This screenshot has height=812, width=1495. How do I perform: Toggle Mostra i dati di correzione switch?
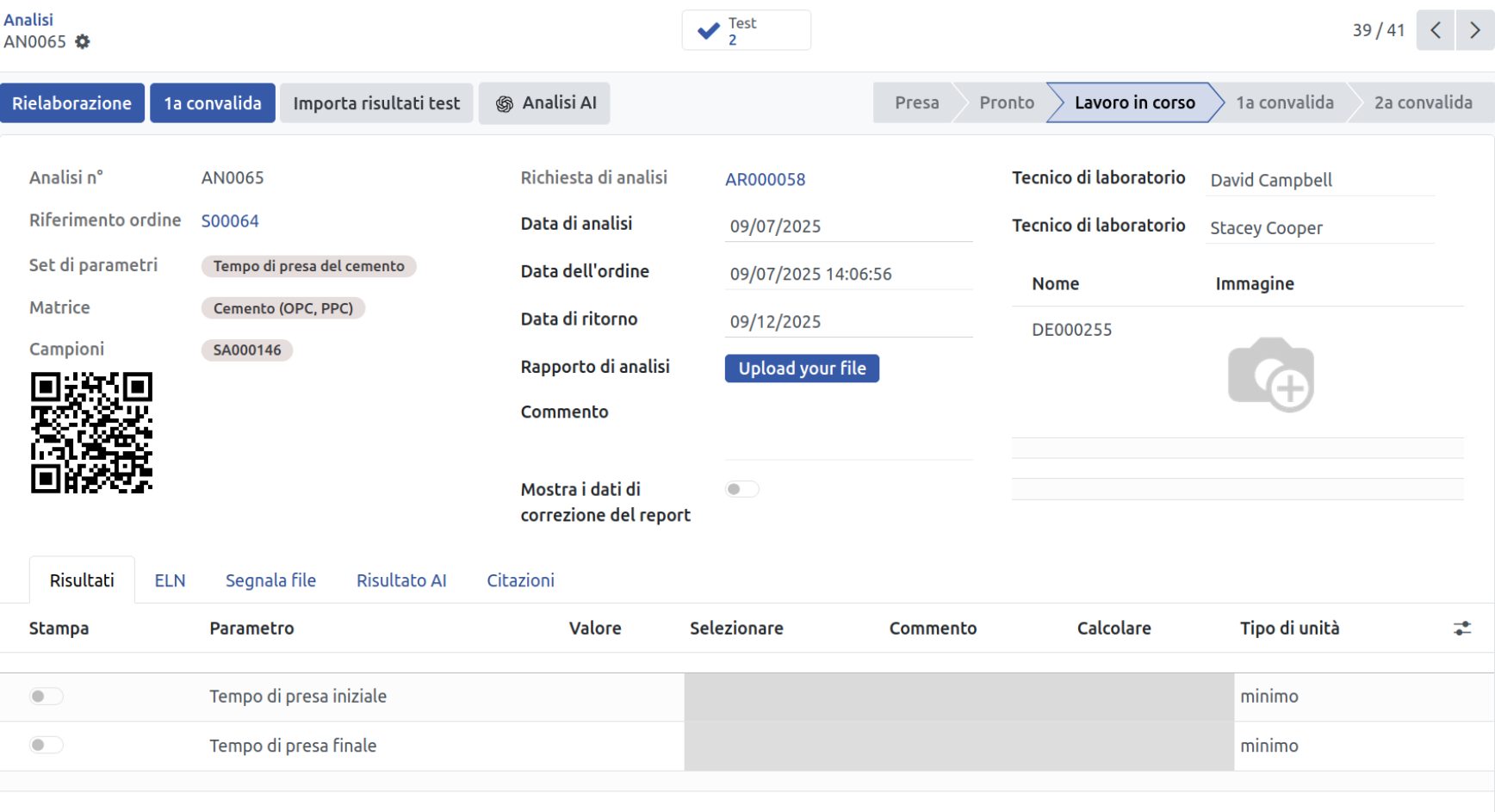[x=741, y=490]
